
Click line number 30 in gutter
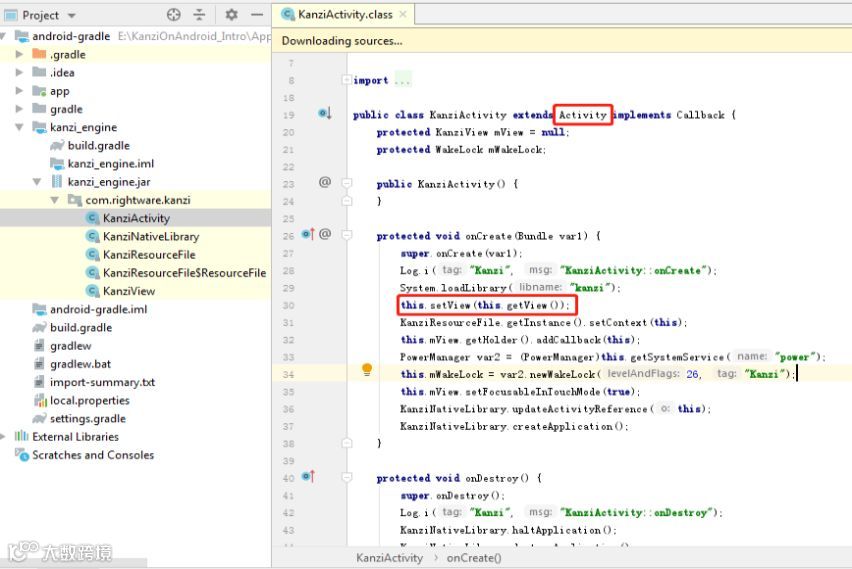[x=289, y=305]
